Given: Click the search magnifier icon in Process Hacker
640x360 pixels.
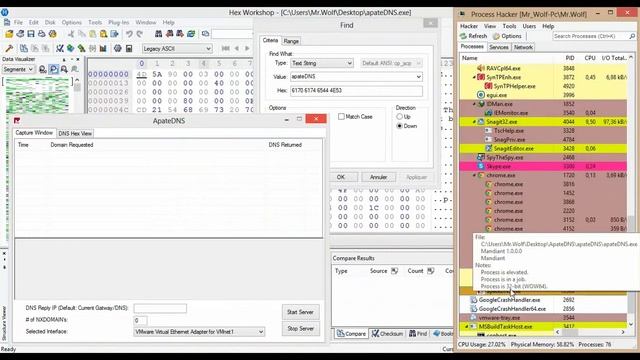Looking at the screenshot, I should click(632, 36).
